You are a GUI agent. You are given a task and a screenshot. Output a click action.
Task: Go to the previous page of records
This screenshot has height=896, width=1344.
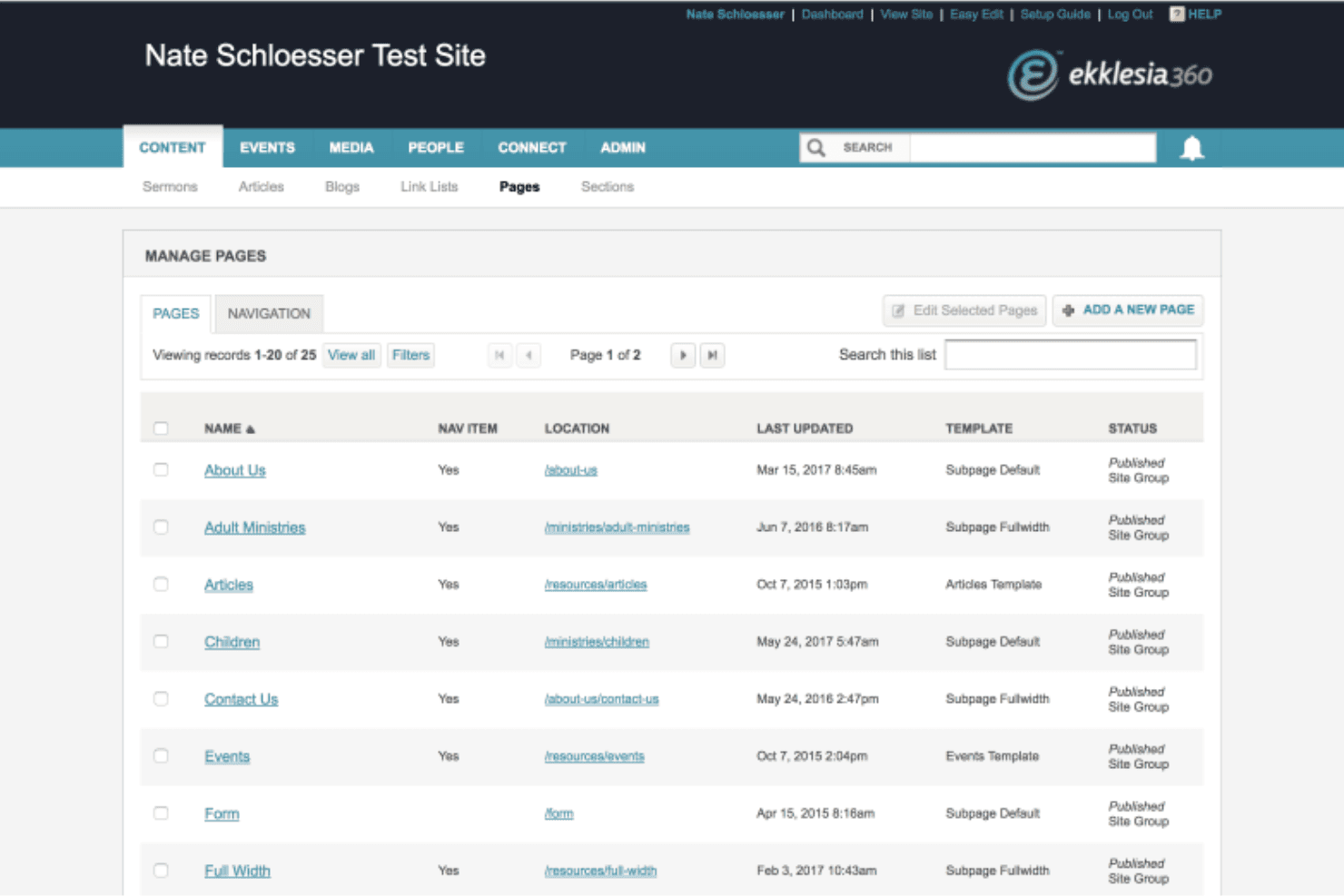(x=529, y=355)
